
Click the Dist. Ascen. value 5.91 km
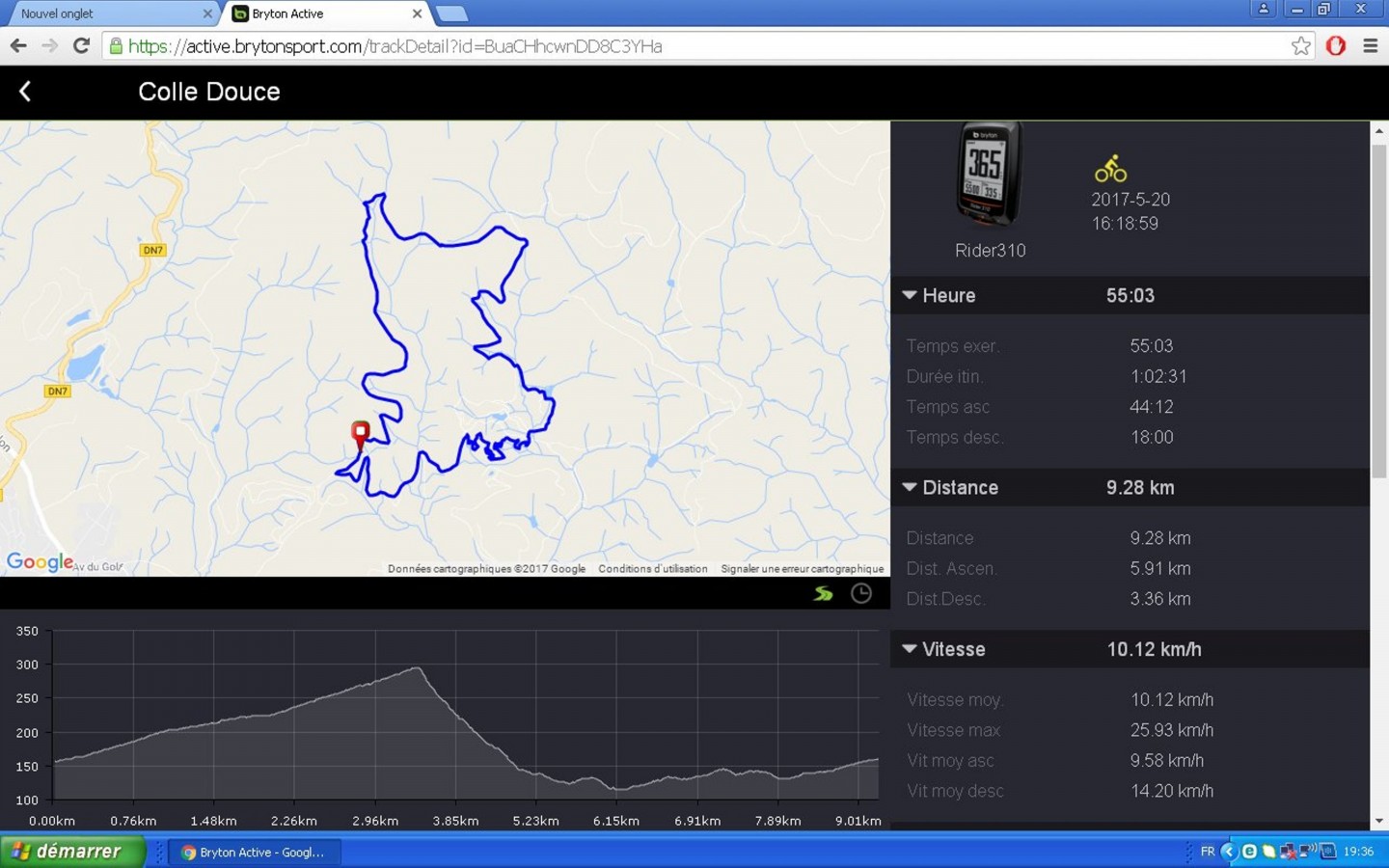(1160, 568)
